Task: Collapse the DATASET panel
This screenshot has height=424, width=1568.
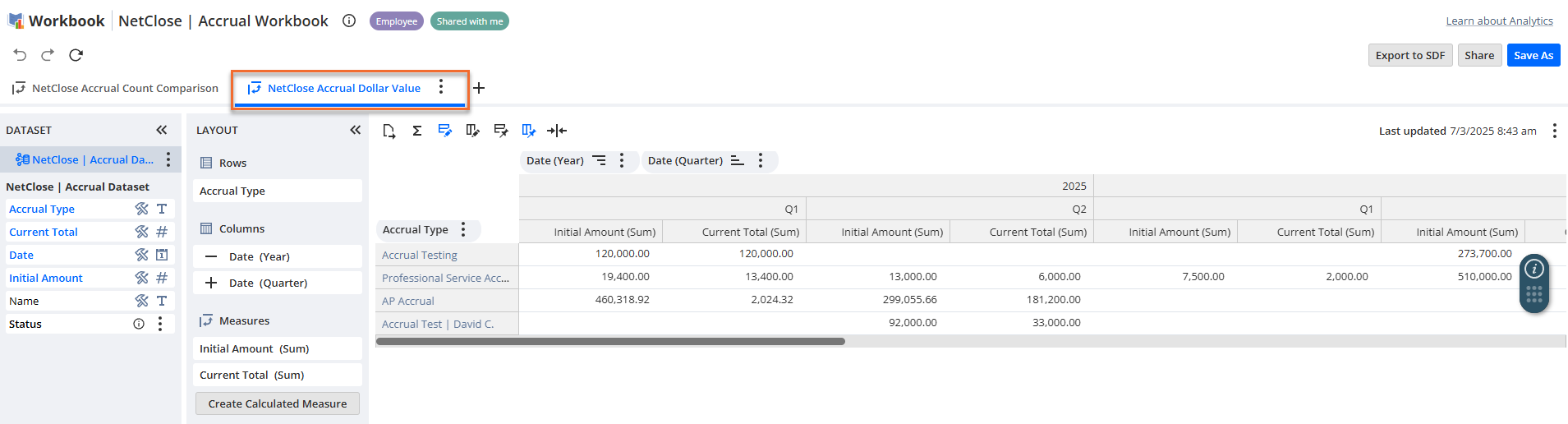Action: [162, 130]
